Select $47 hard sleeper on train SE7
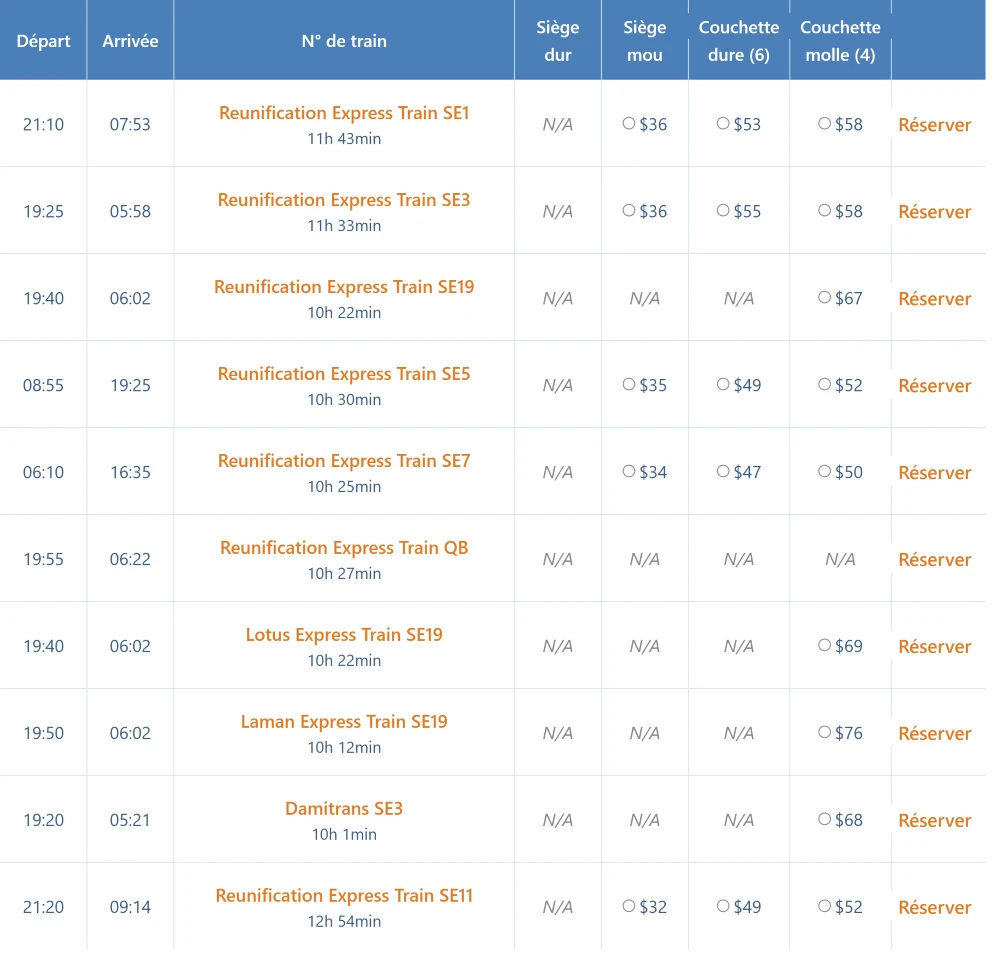The height and width of the screenshot is (971, 1000). pos(723,471)
